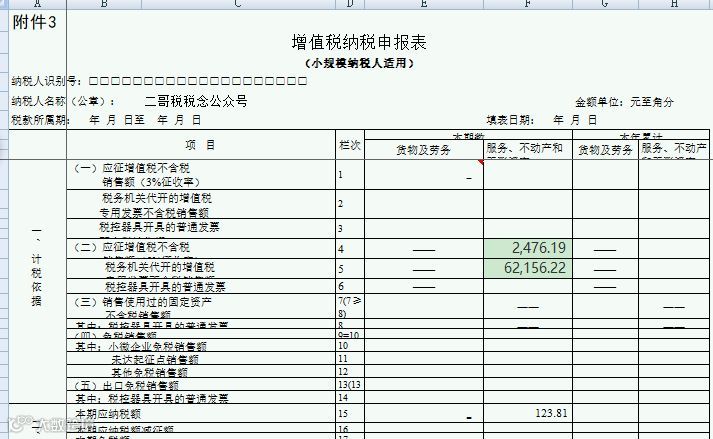Select (三)销售使用过的固定资产 cell
Image resolution: width=713 pixels, height=439 pixels.
tap(201, 306)
